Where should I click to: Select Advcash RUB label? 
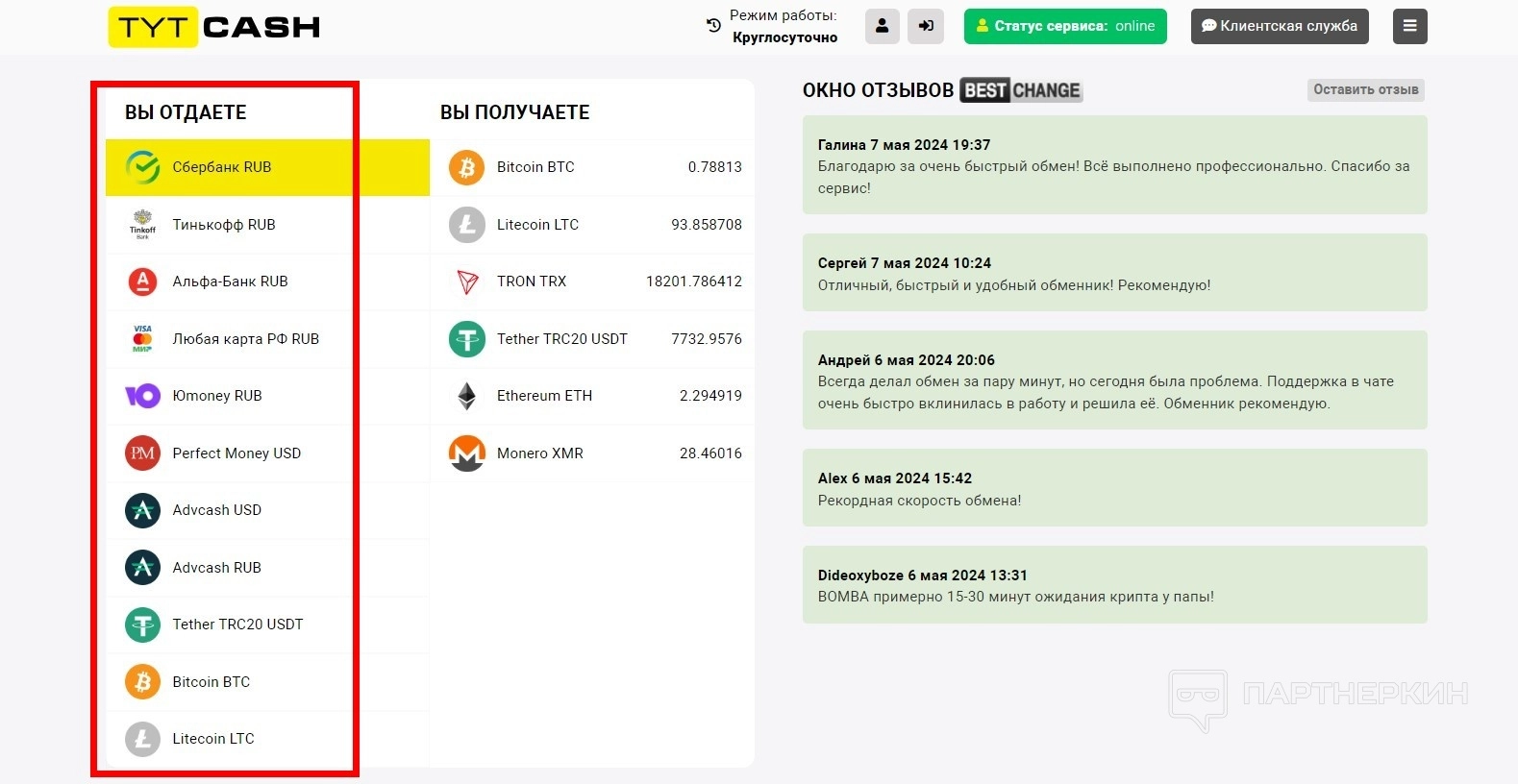pos(217,567)
